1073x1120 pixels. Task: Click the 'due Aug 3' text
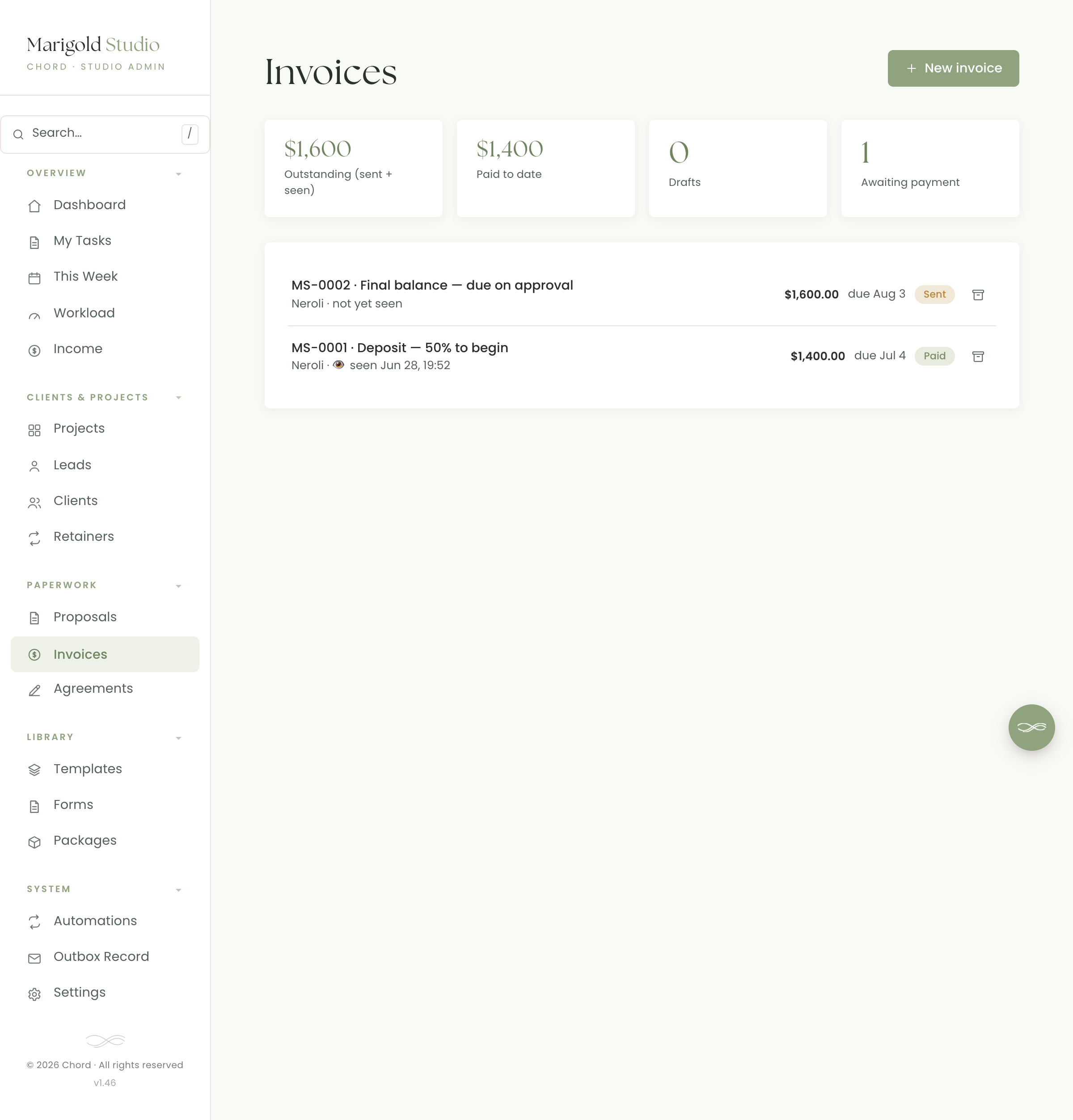pos(876,294)
